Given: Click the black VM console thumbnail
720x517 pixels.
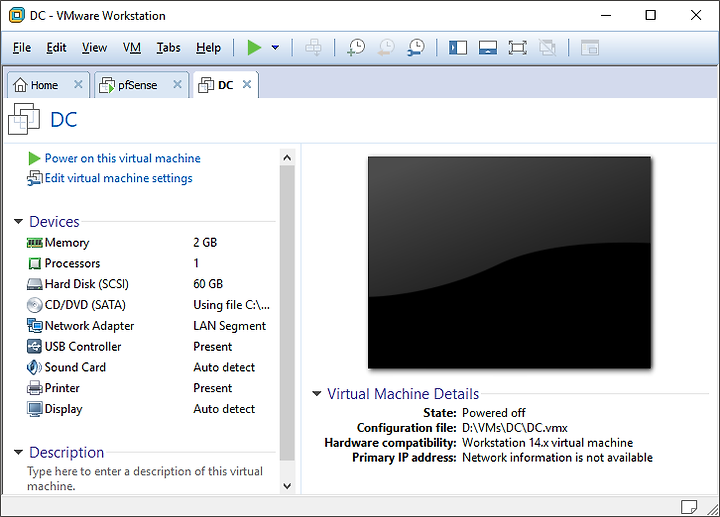Looking at the screenshot, I should [x=509, y=262].
